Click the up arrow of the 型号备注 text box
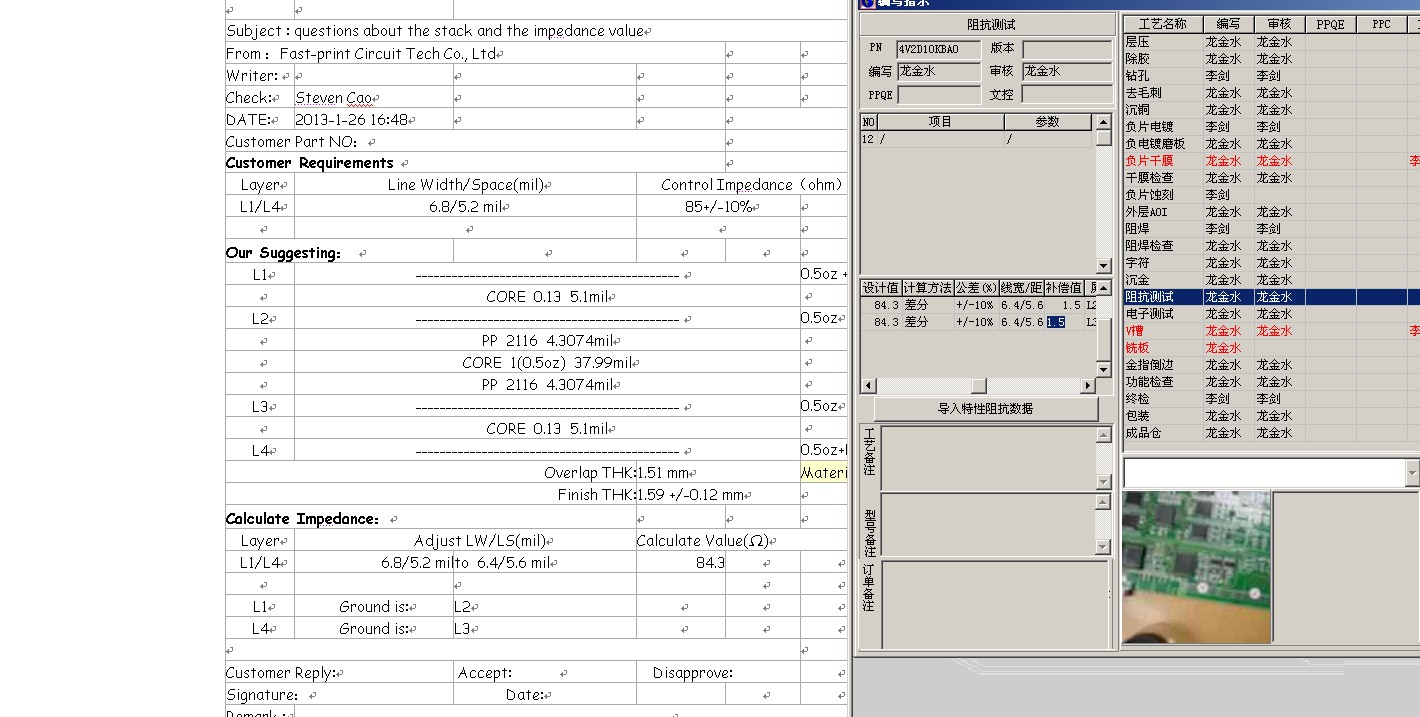The height and width of the screenshot is (717, 1420). [1104, 502]
